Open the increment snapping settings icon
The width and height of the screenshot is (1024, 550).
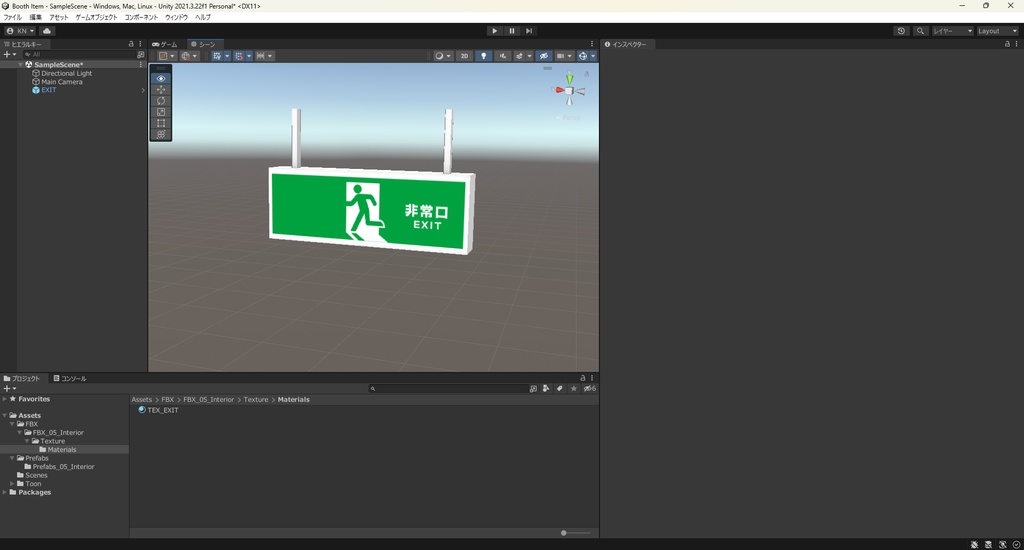261,56
